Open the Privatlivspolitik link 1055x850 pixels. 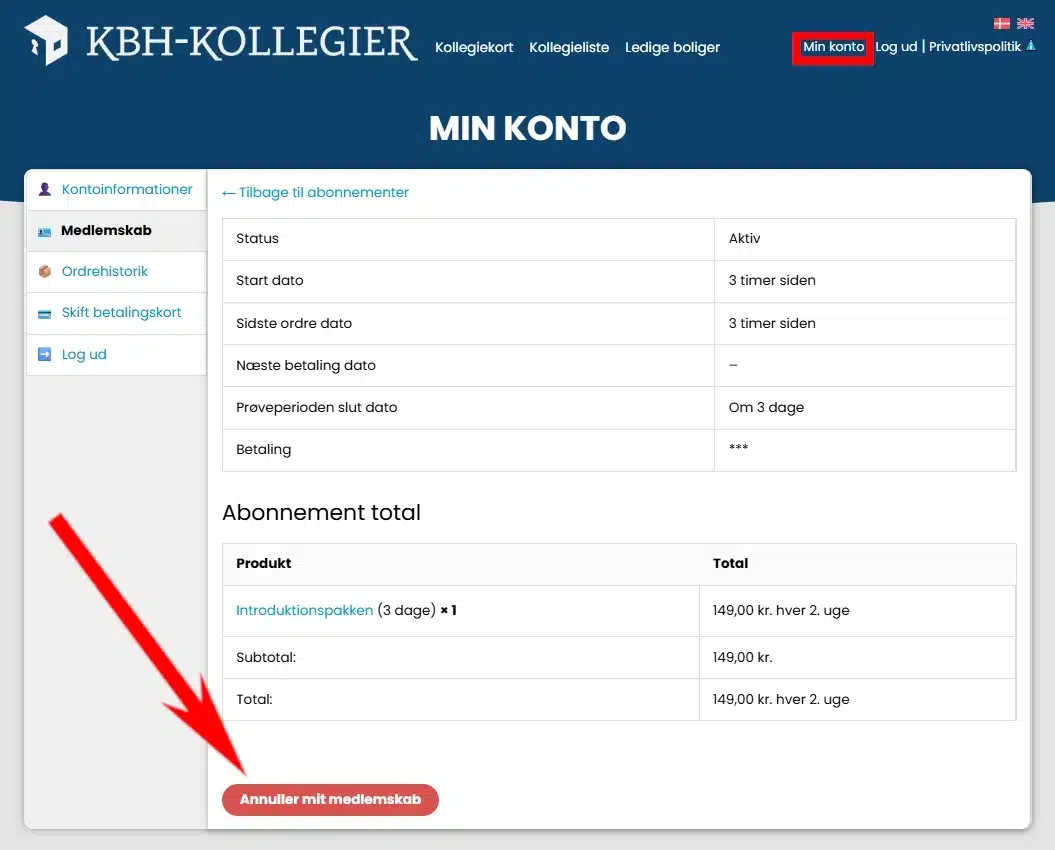point(974,47)
